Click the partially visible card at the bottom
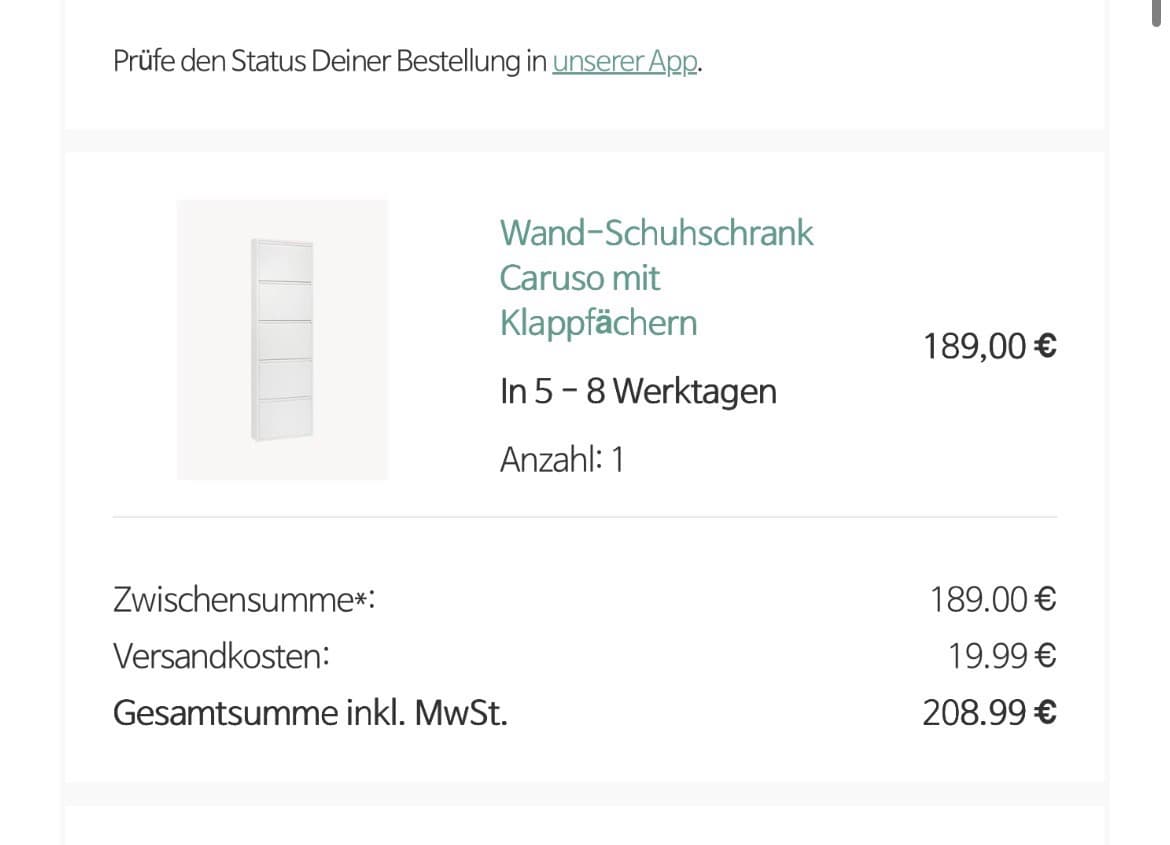The image size is (1170, 845). [584, 828]
